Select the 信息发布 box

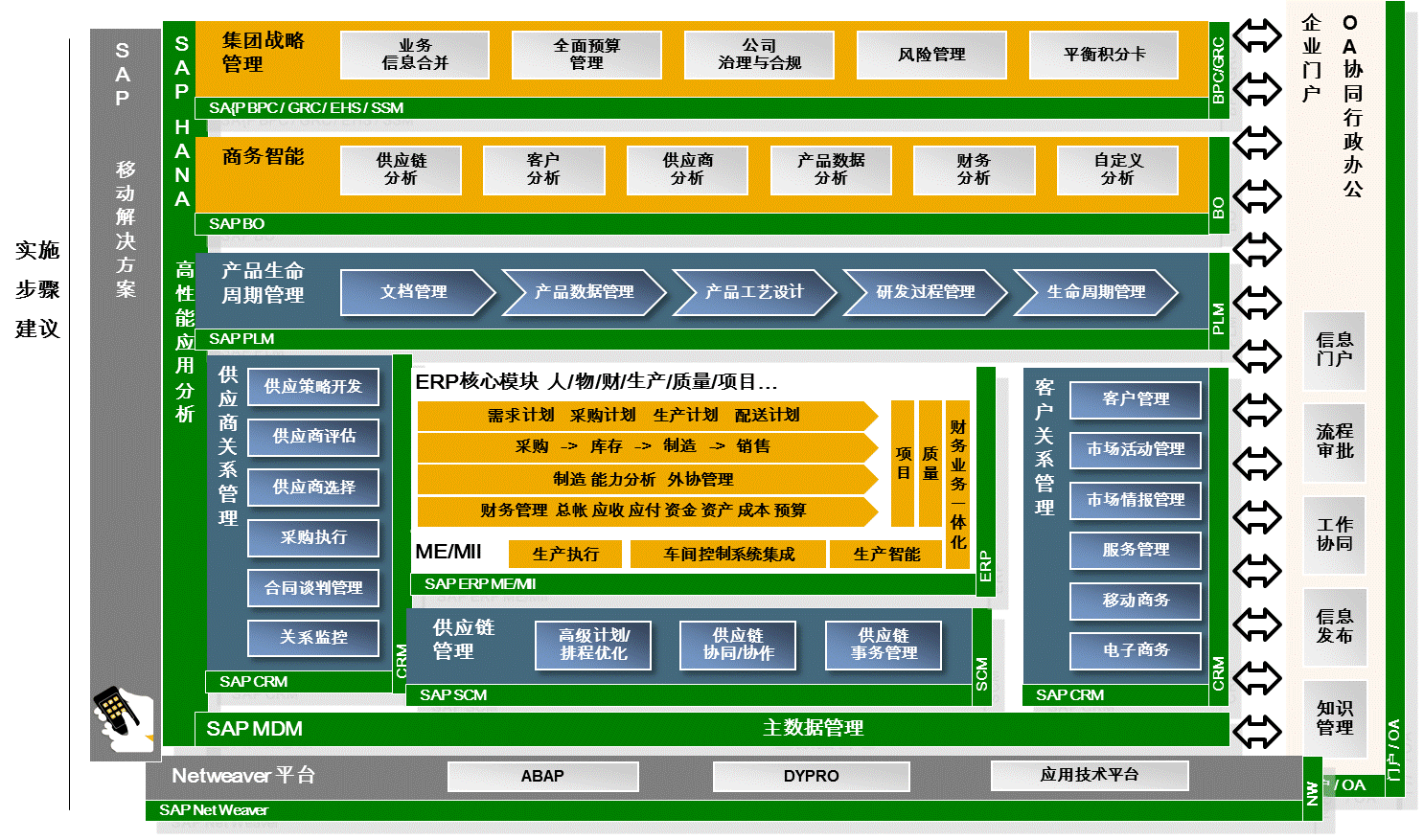click(1334, 626)
